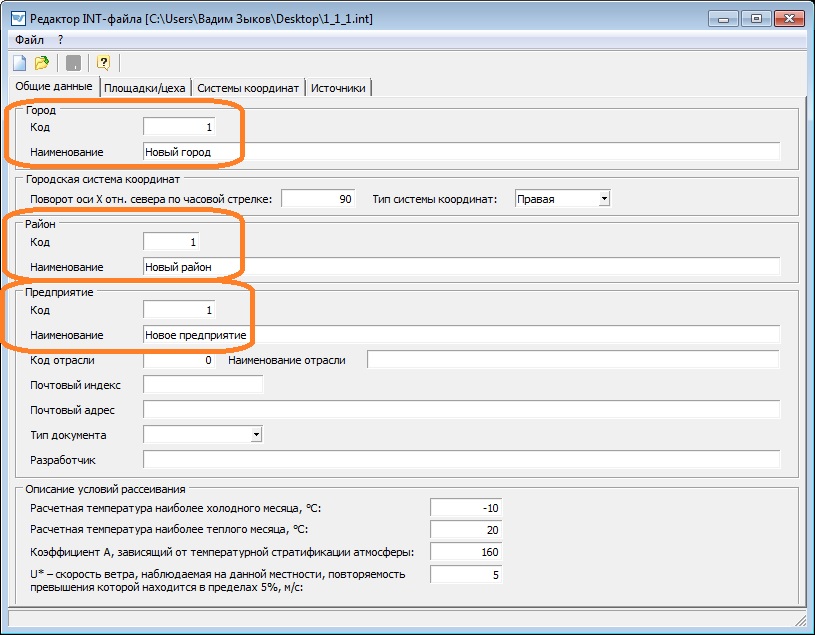Click the Город Наименование field

point(460,152)
